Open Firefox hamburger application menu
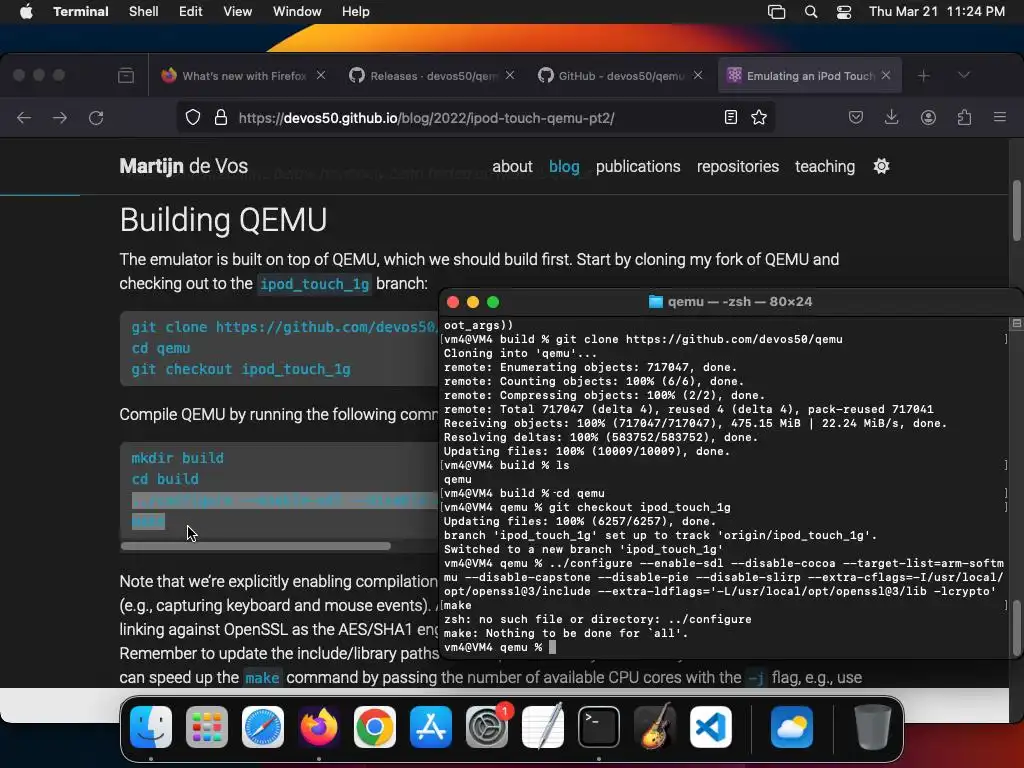 pyautogui.click(x=1000, y=118)
